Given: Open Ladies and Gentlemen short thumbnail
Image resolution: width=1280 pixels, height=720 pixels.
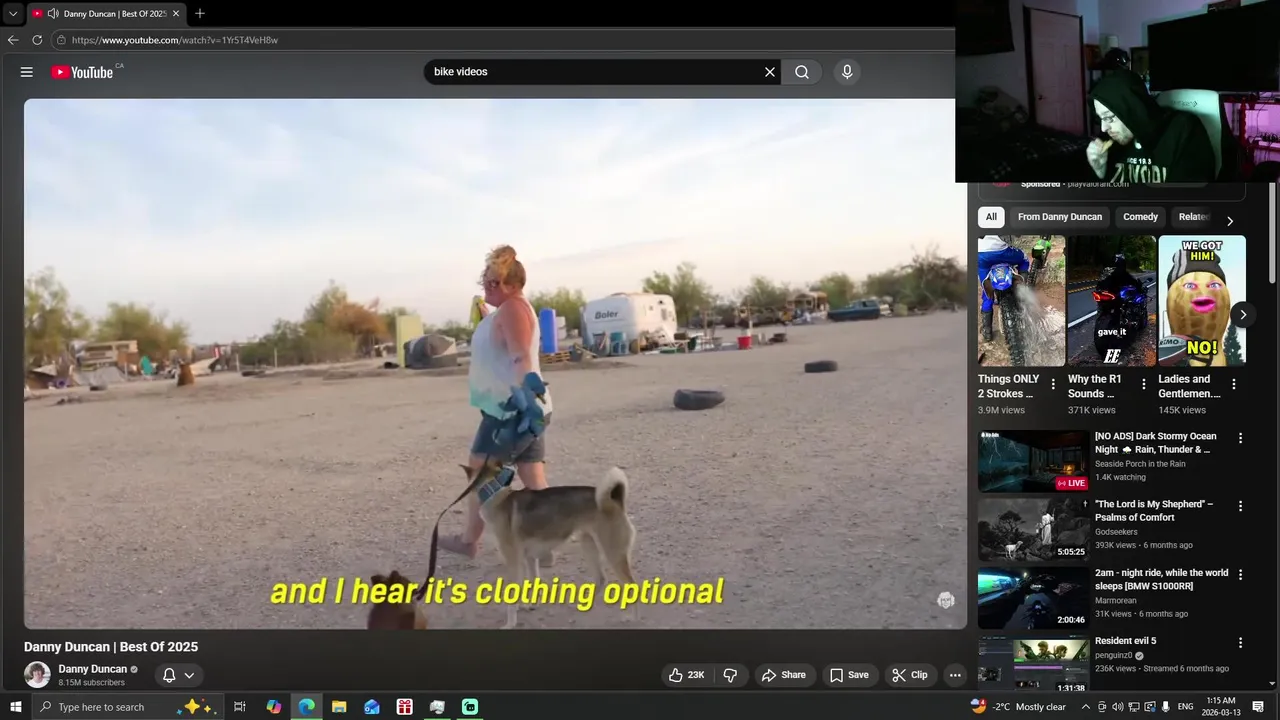Looking at the screenshot, I should (x=1202, y=301).
